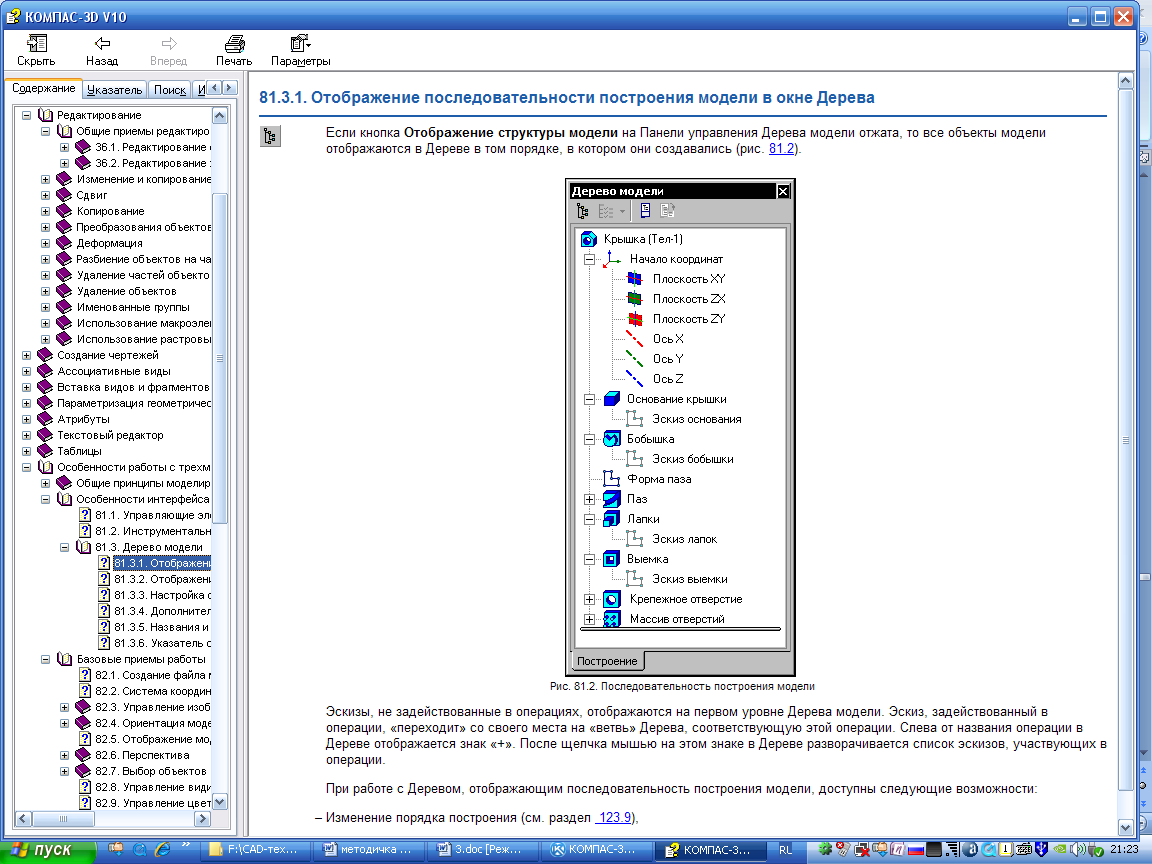
Task: Click the Windows пуск start button
Action: click(x=47, y=850)
